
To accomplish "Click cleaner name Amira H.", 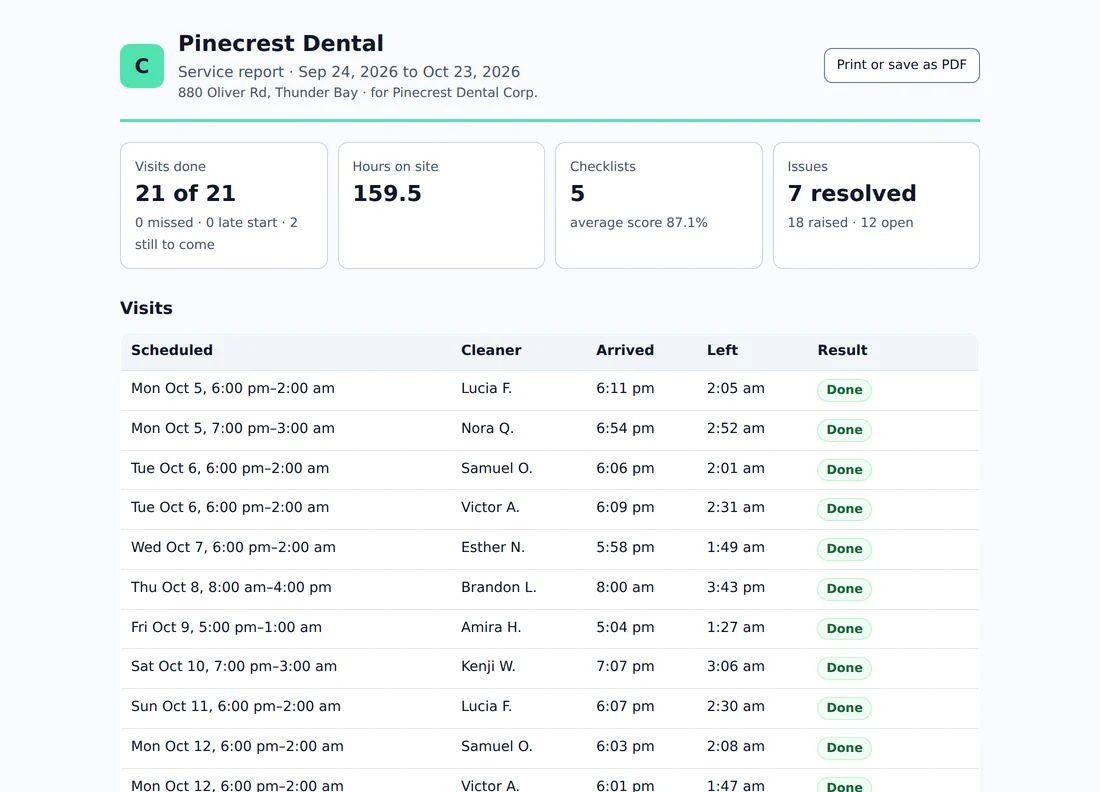I will point(491,628).
